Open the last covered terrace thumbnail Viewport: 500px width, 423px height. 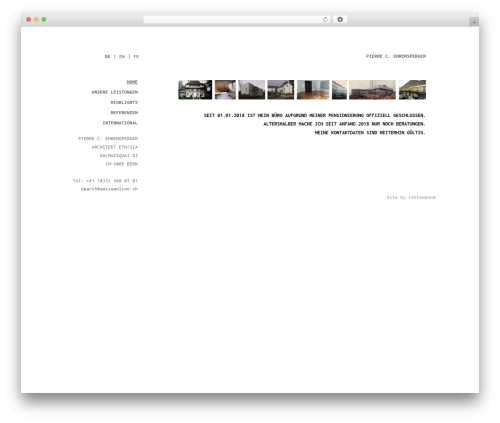pos(412,90)
